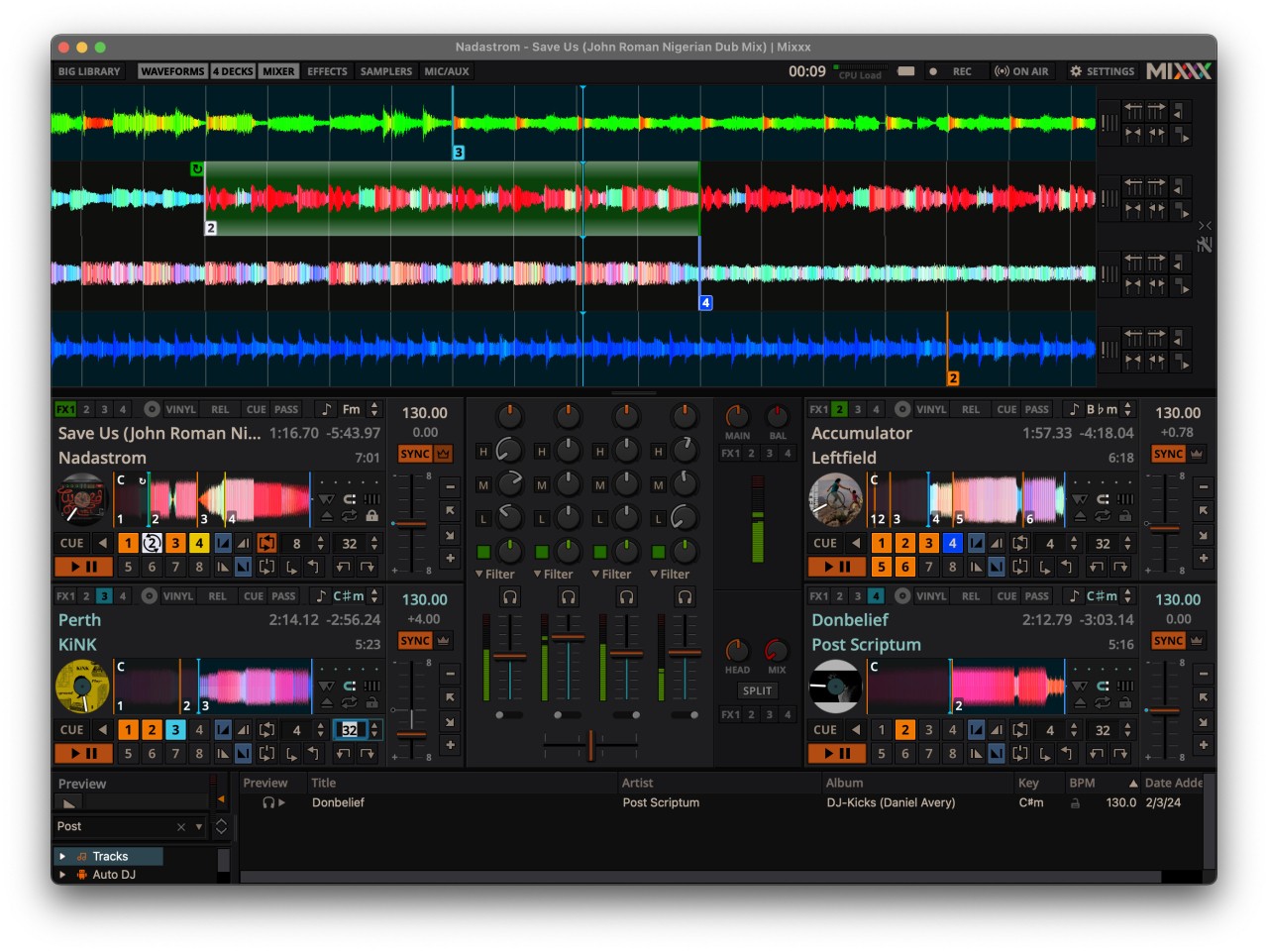Select hotcue 4 on the Save Us deck

[198, 543]
